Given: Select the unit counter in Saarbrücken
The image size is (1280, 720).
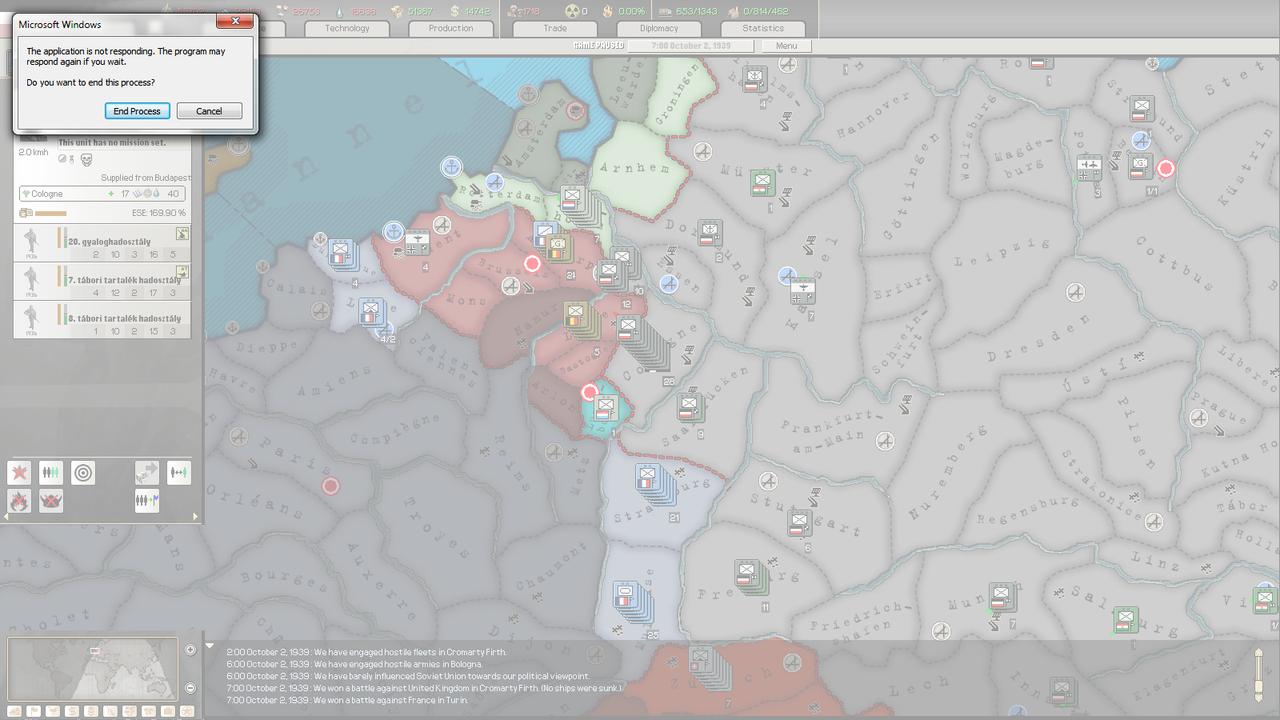Looking at the screenshot, I should (x=691, y=408).
